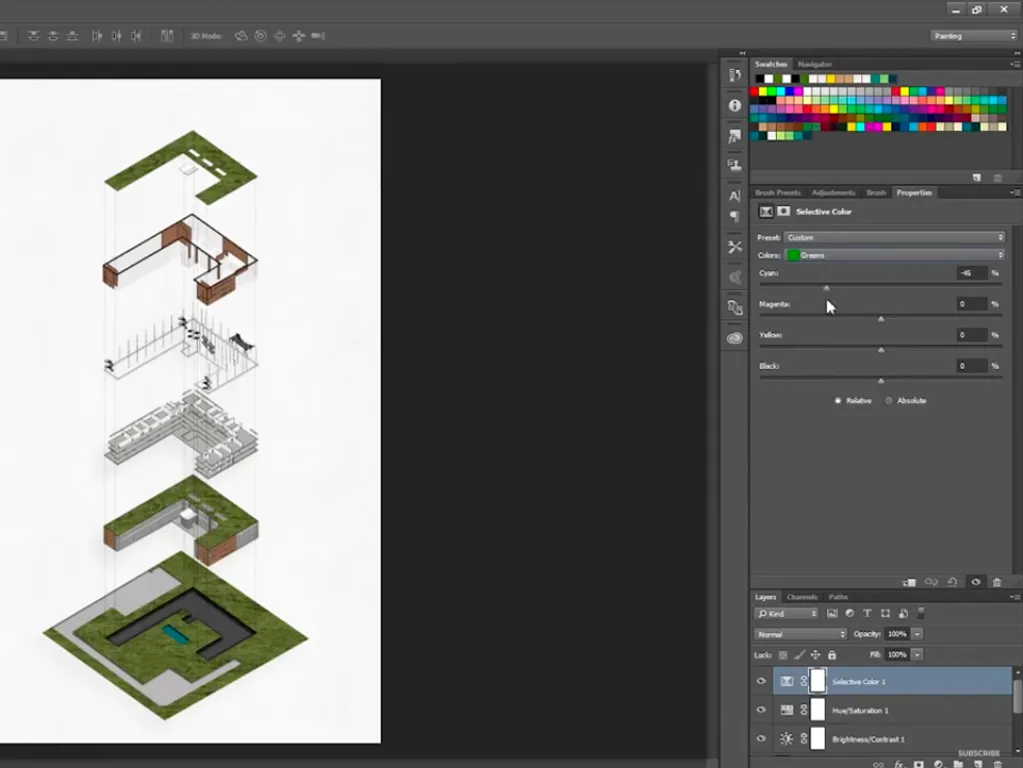Open the Normal blend mode dropdown

coord(801,634)
